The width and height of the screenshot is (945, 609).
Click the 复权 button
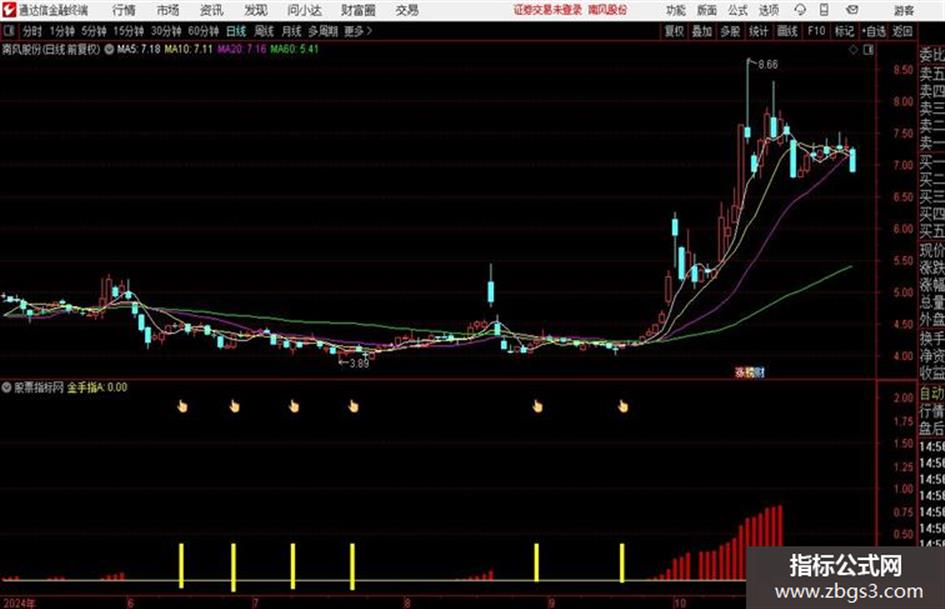[x=674, y=31]
